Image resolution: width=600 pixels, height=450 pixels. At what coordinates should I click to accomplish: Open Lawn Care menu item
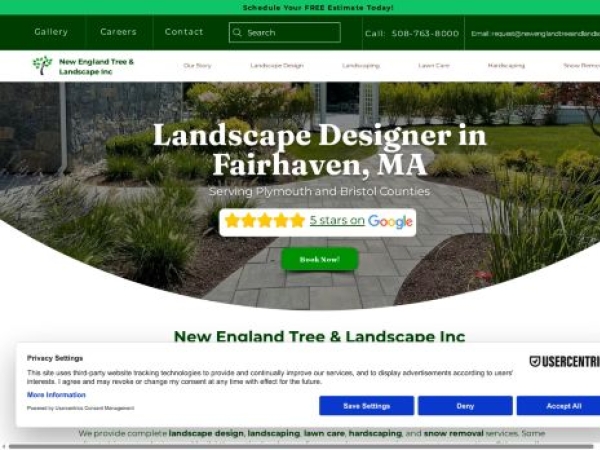(x=434, y=65)
